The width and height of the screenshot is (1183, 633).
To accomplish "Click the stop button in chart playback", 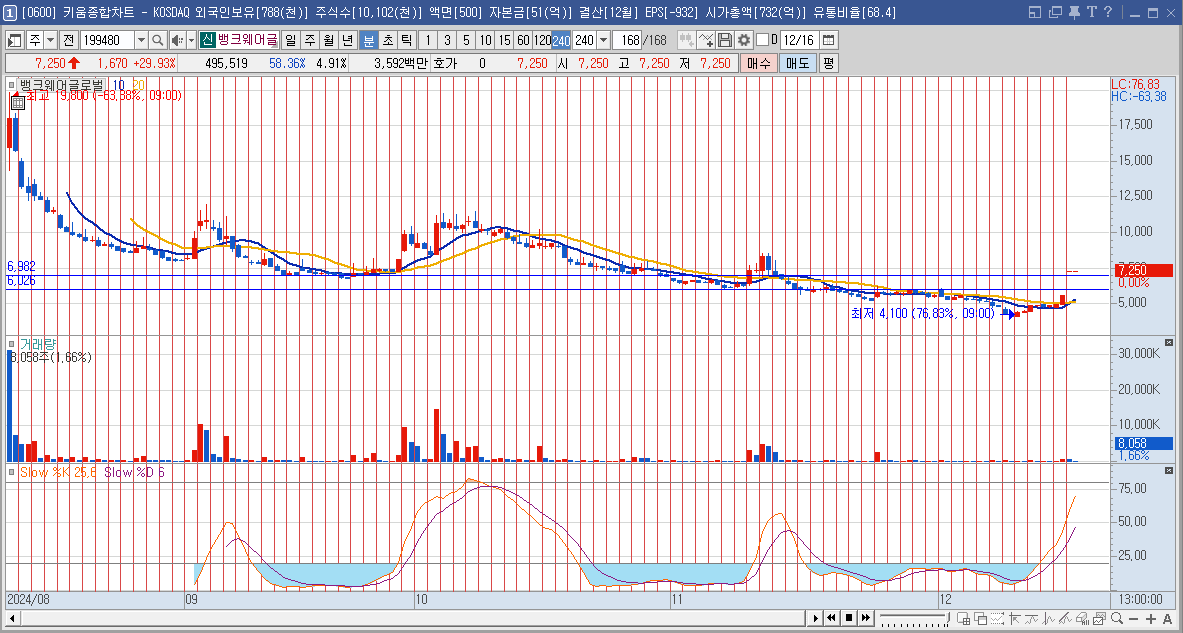I will pyautogui.click(x=849, y=618).
